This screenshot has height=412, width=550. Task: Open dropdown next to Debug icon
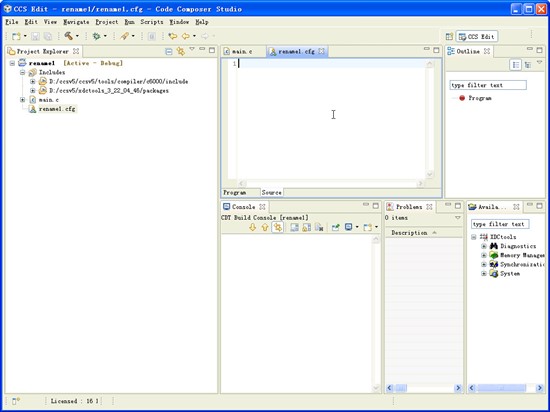[105, 36]
